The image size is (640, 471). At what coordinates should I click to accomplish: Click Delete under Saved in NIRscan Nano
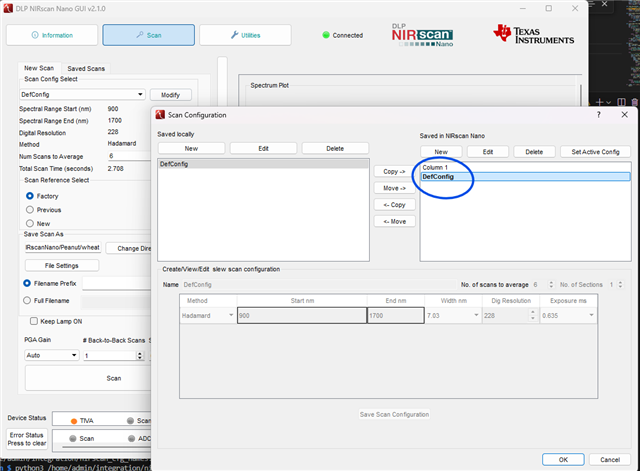coord(534,152)
